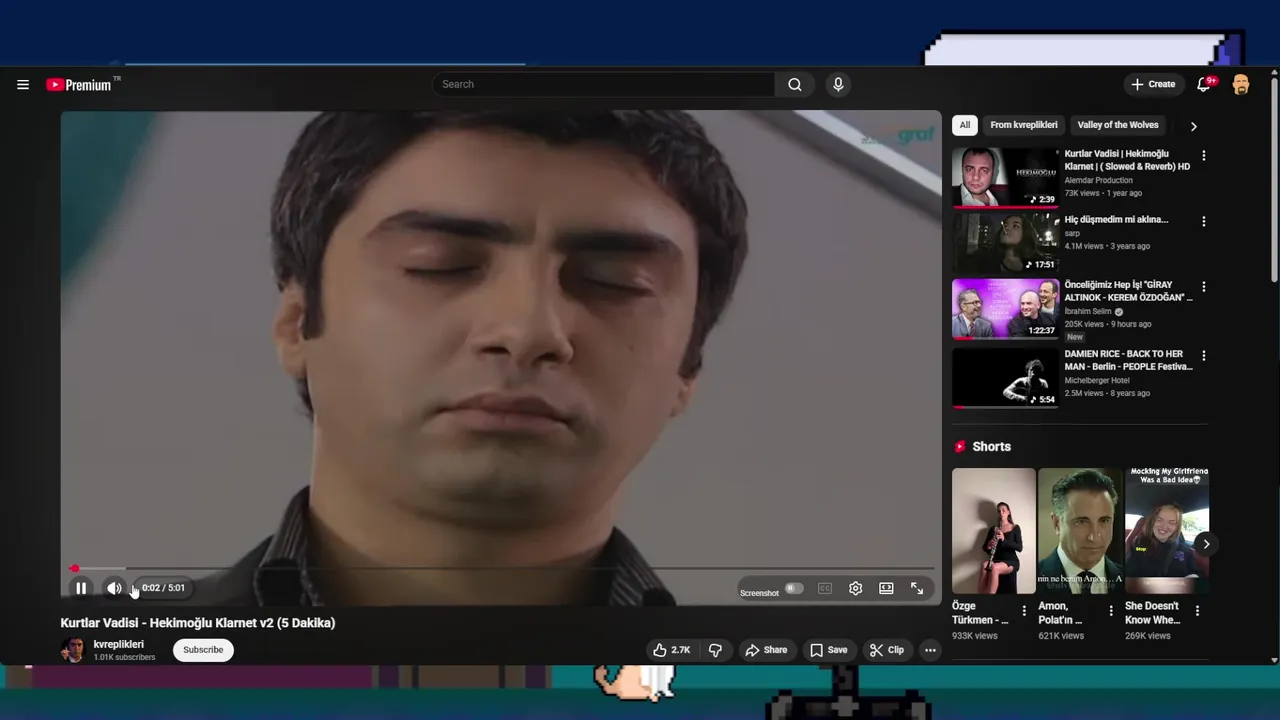Open the She Doesn't Know short
The image size is (1280, 720).
1166,531
